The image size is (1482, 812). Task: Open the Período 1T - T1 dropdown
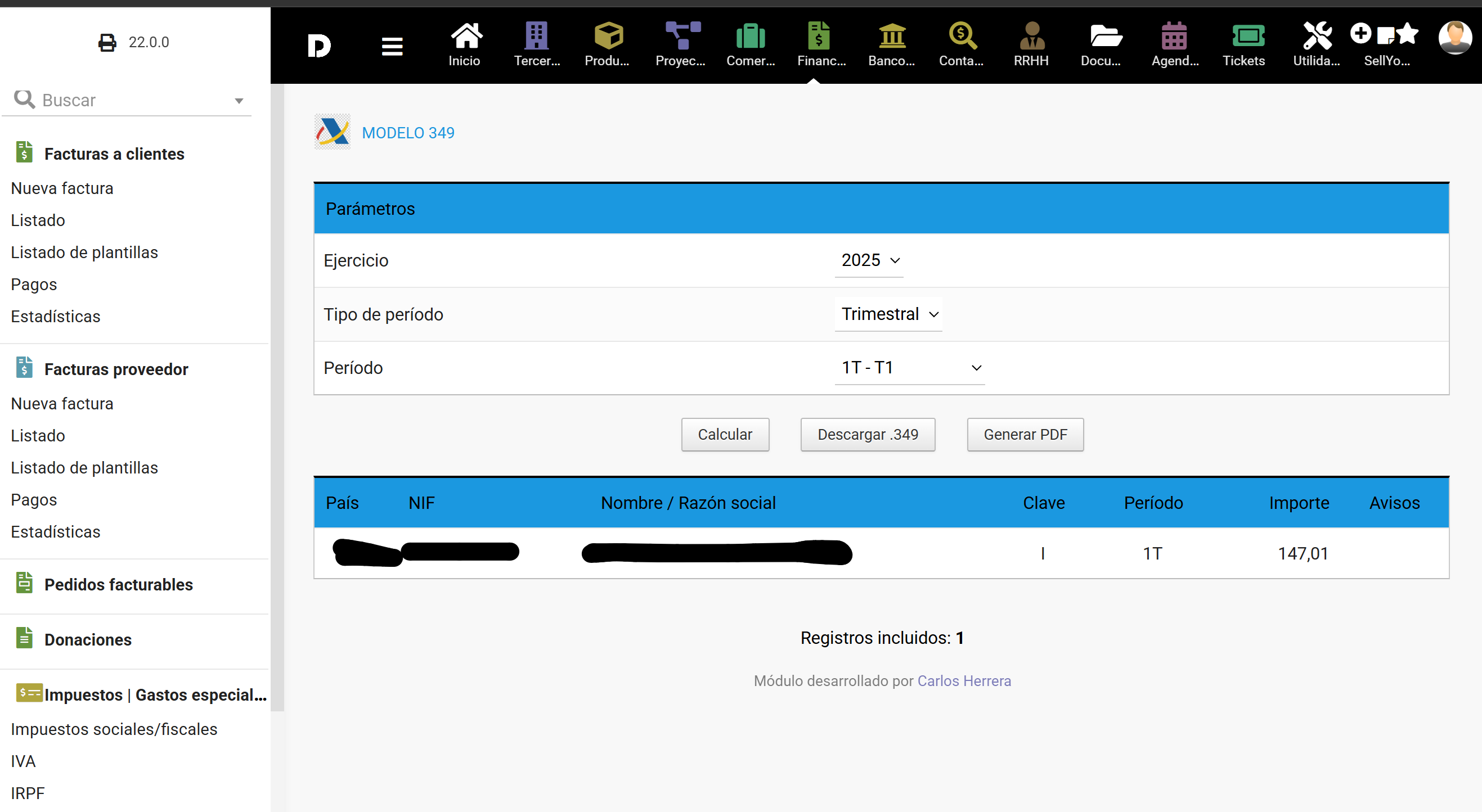(910, 367)
